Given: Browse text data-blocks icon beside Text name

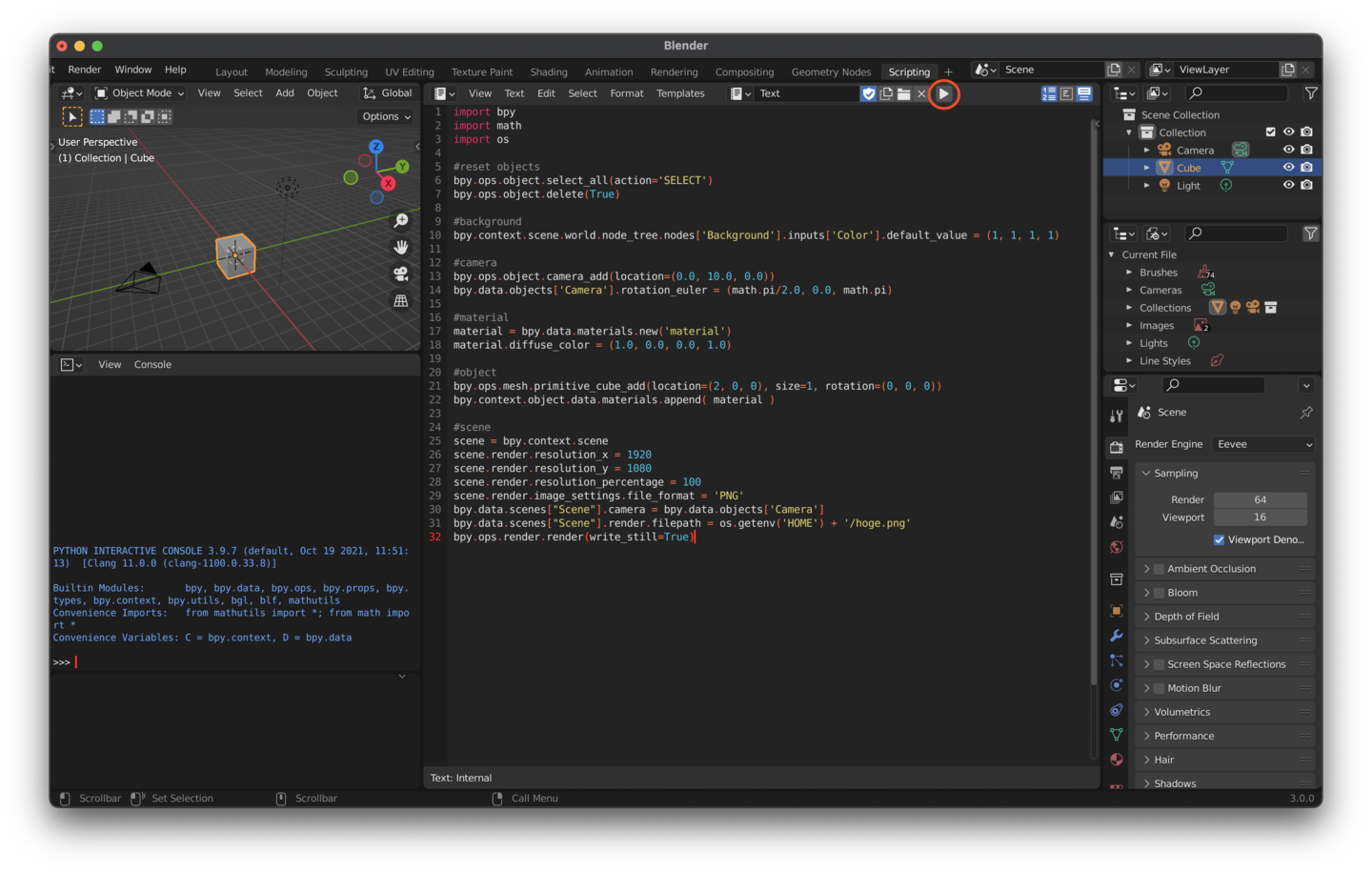Looking at the screenshot, I should point(740,93).
